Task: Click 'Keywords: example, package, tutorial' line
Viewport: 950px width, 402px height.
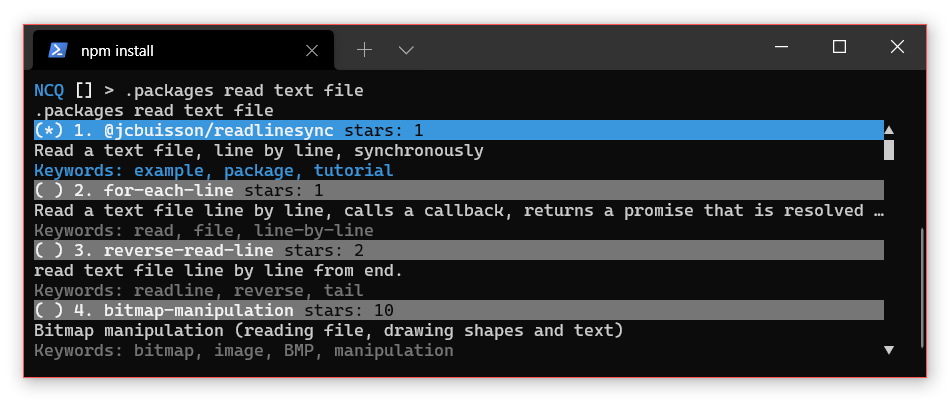Action: (x=214, y=170)
